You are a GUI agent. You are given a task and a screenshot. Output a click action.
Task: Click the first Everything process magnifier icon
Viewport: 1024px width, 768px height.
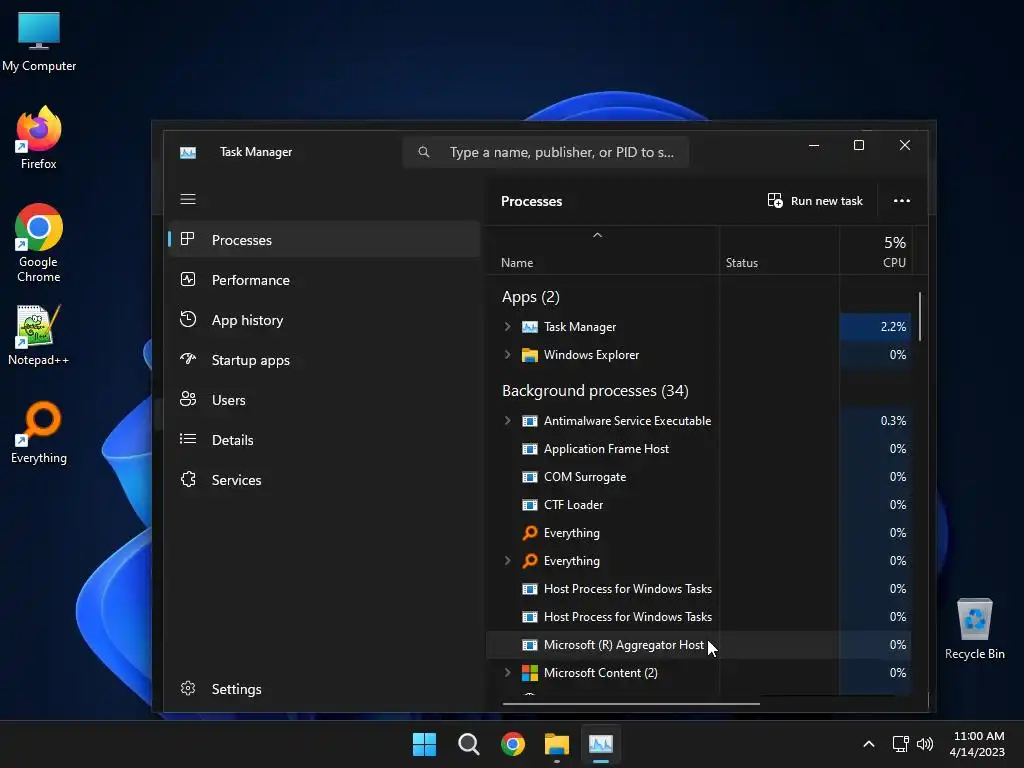point(530,533)
